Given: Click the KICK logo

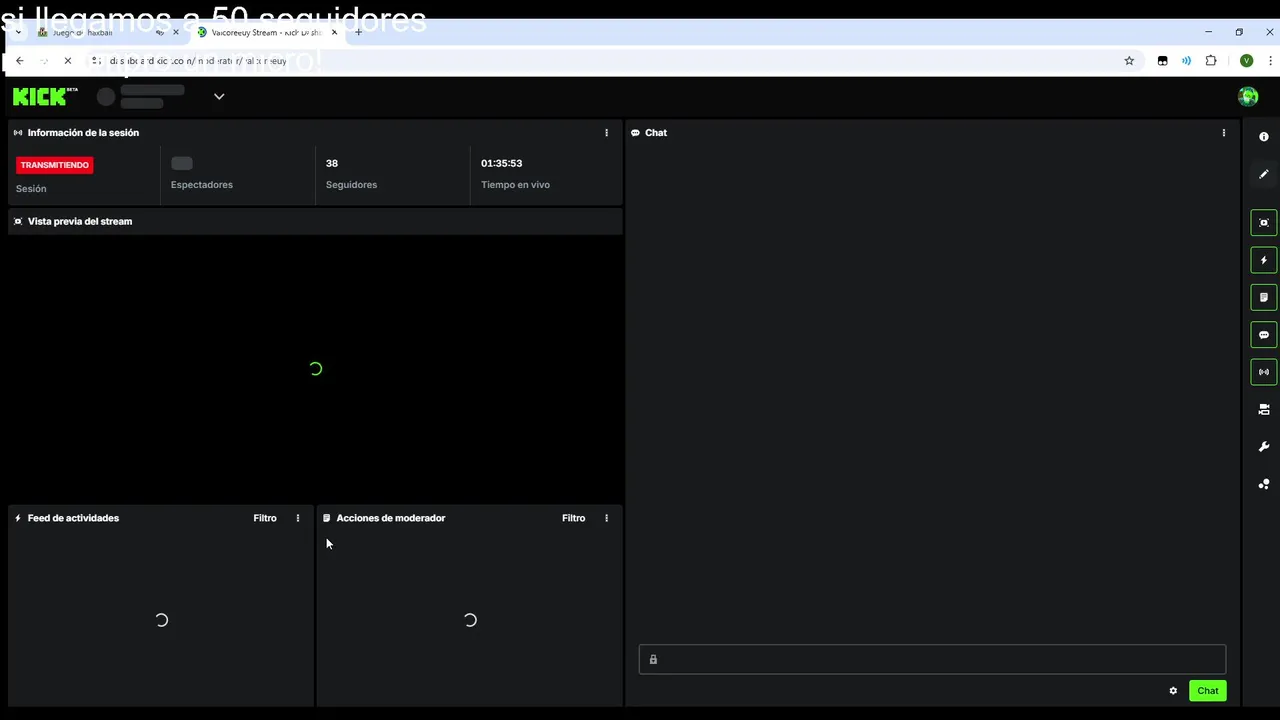Looking at the screenshot, I should coord(45,96).
